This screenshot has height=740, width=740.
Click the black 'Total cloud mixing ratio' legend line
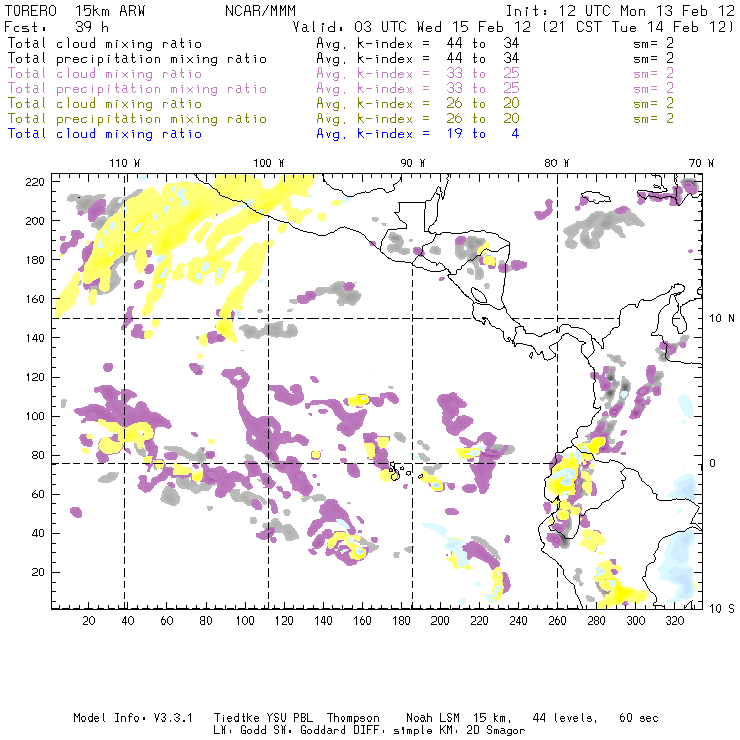(x=105, y=43)
